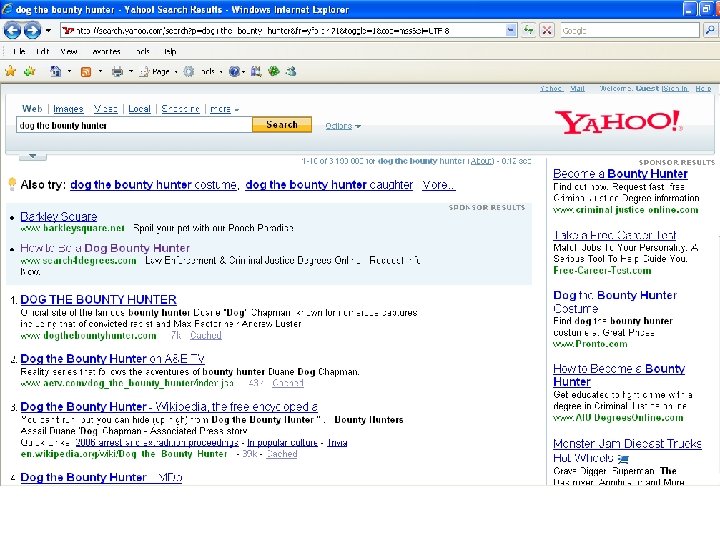Click the yellow Search button

point(282,124)
